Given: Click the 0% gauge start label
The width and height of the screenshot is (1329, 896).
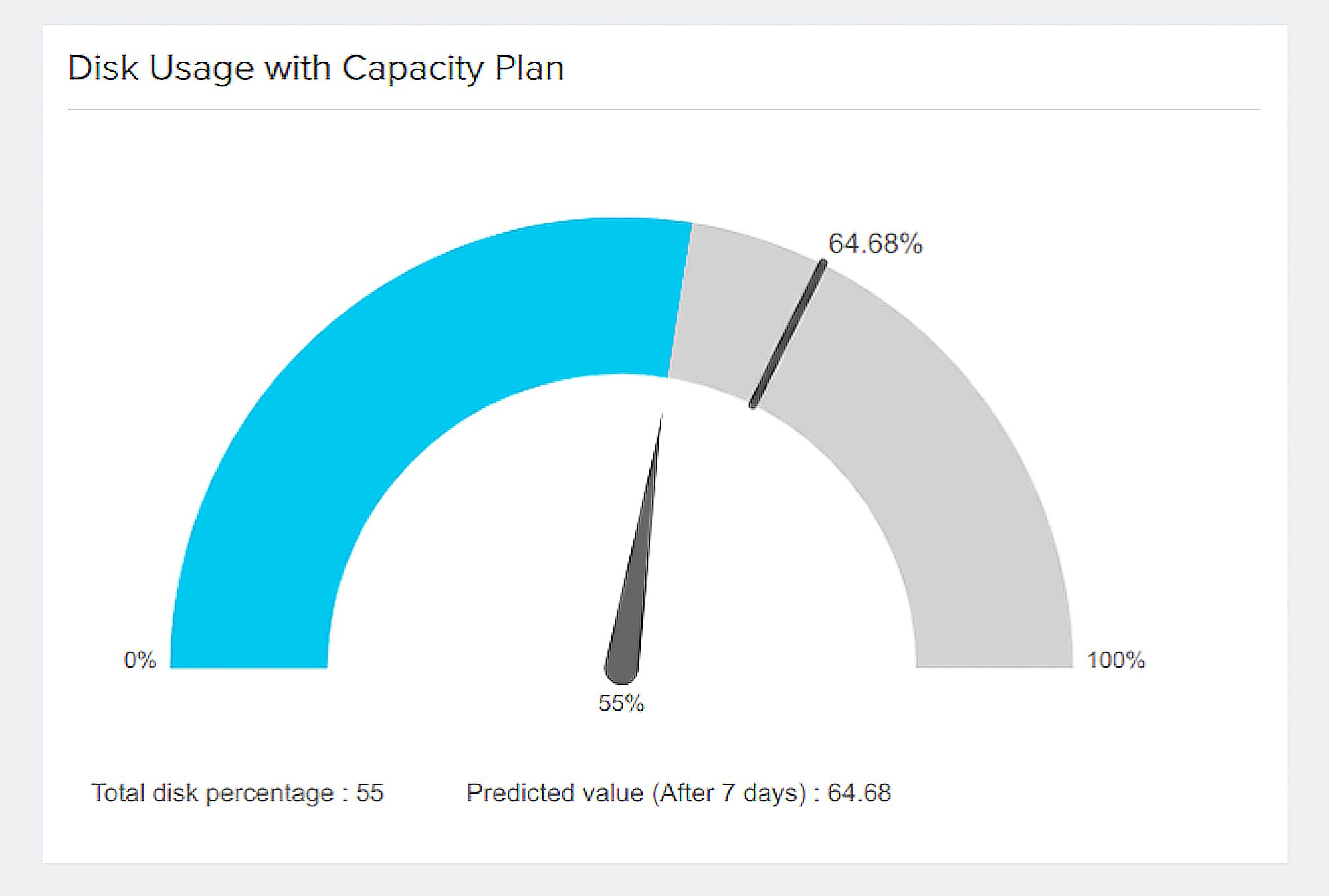Looking at the screenshot, I should point(140,660).
